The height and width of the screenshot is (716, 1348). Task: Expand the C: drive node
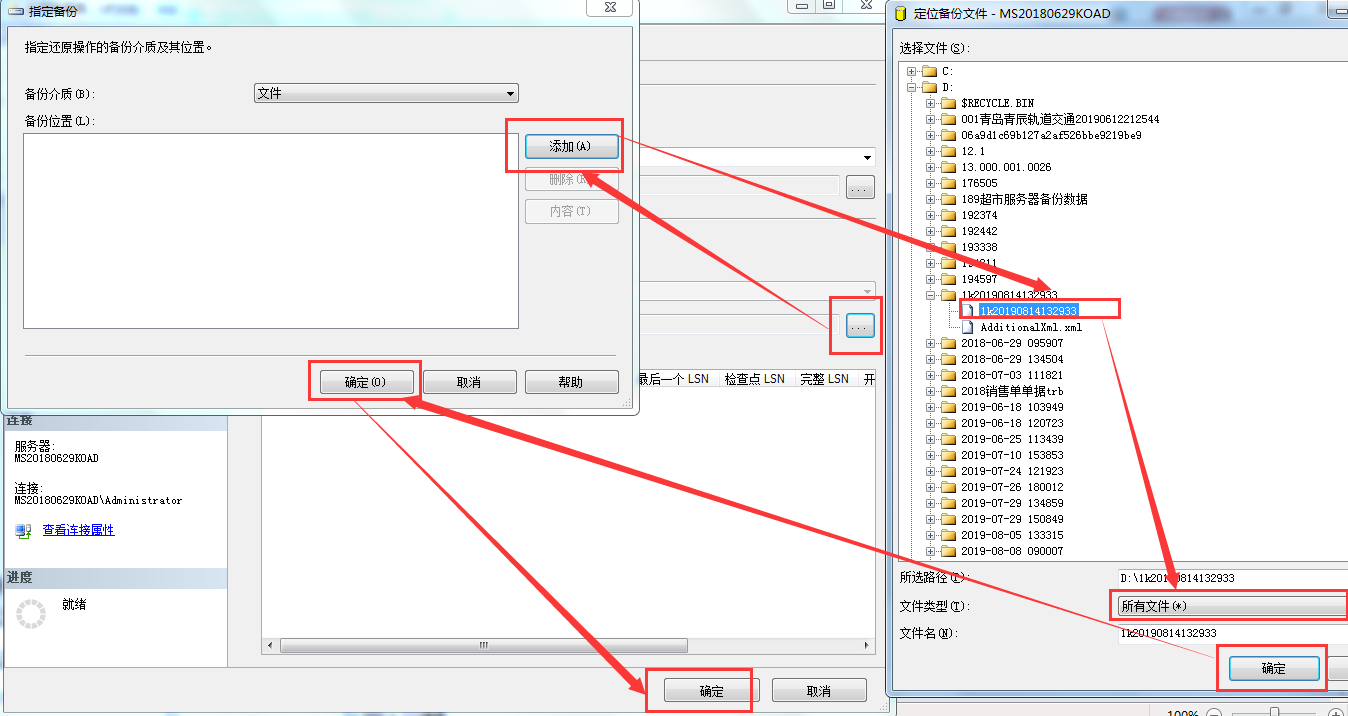coord(911,71)
